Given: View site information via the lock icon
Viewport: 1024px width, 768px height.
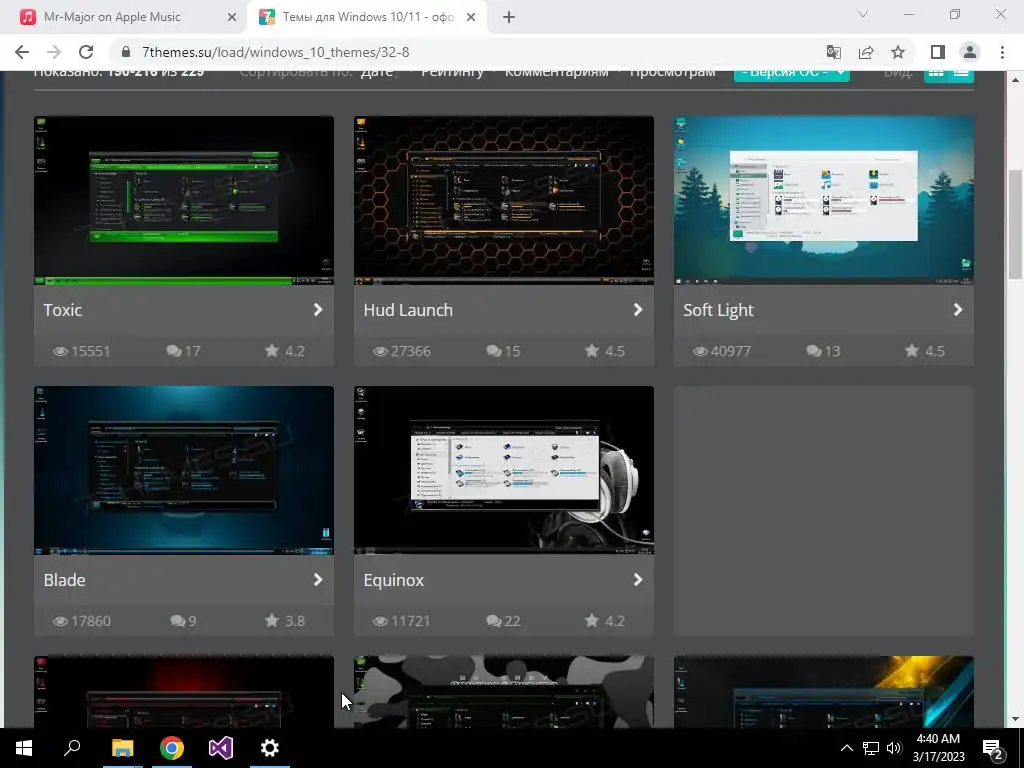Looking at the screenshot, I should pos(126,52).
